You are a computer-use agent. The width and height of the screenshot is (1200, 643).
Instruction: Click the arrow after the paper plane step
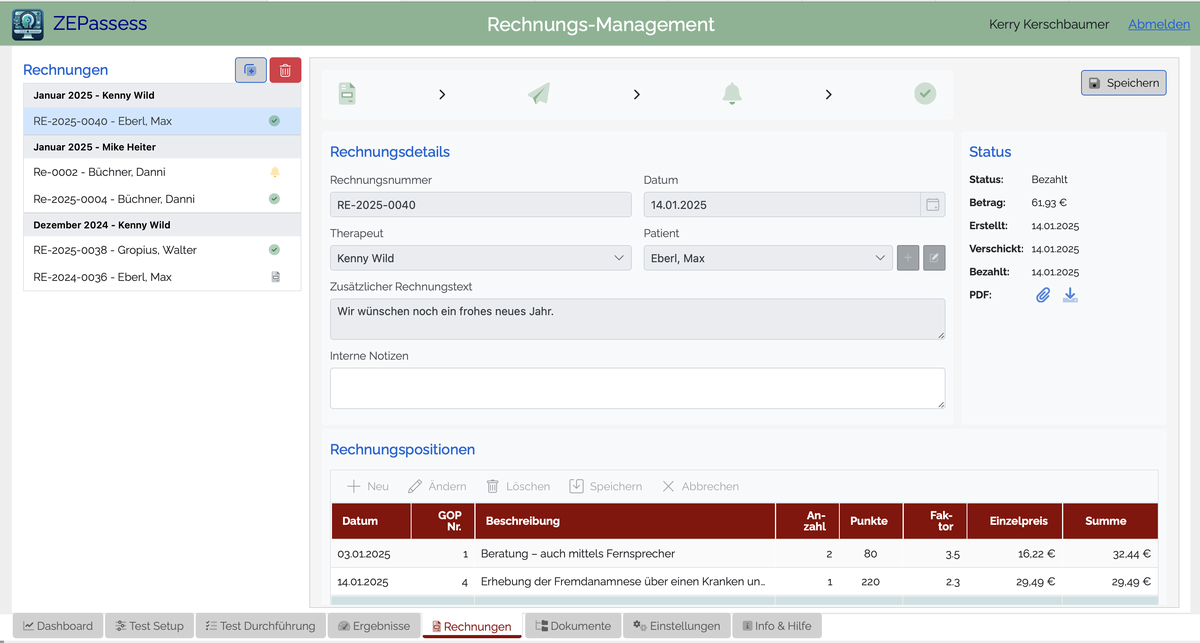(x=636, y=94)
